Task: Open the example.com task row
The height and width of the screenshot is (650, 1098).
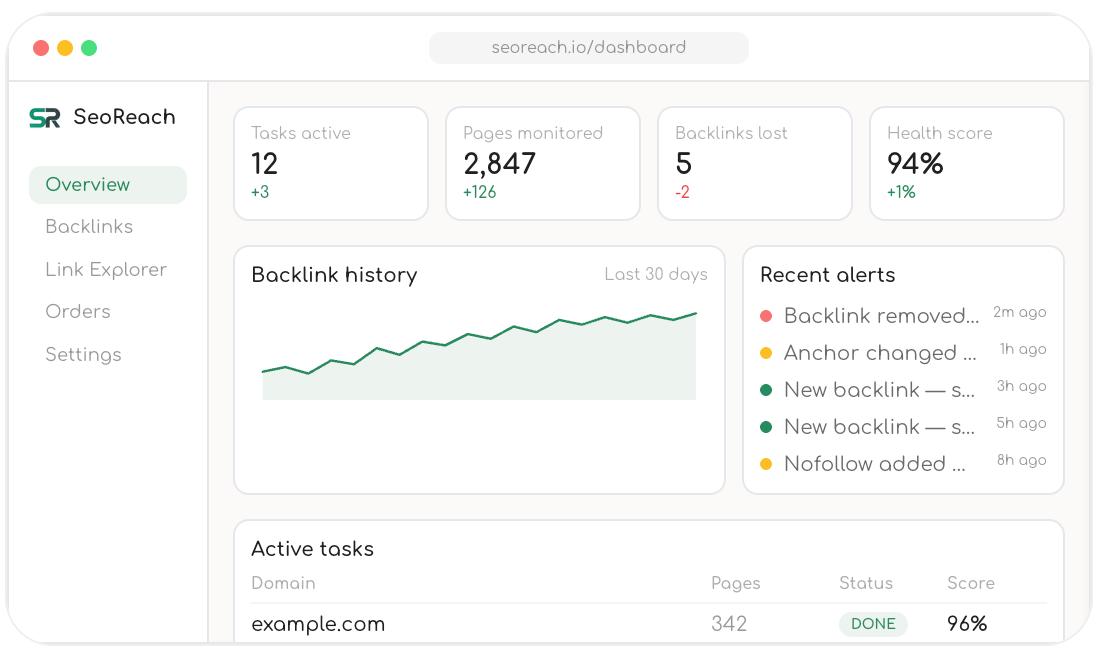Action: point(648,623)
